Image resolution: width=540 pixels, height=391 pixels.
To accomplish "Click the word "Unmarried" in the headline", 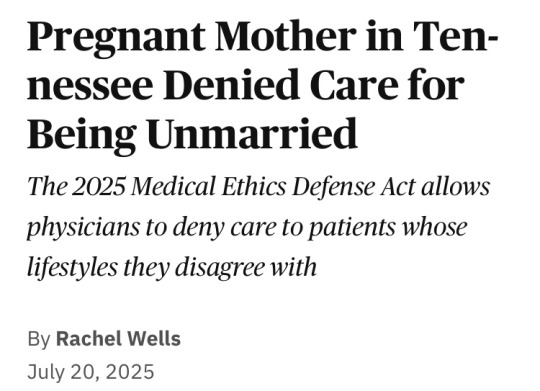I will click(x=253, y=134).
